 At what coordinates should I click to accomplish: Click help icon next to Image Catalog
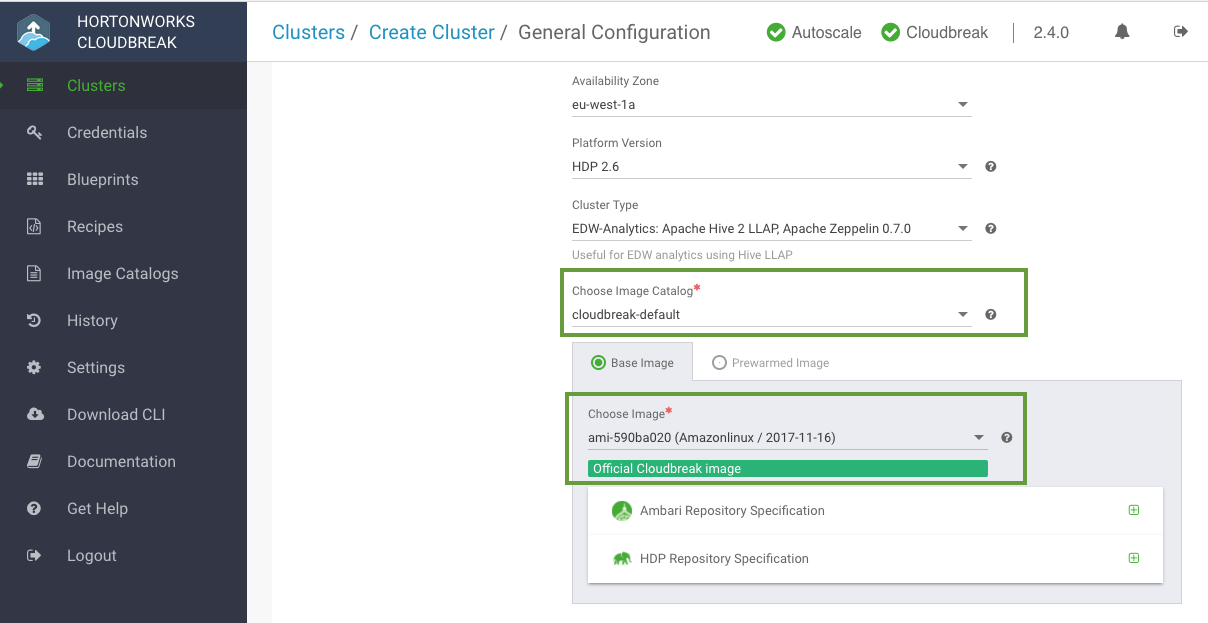point(990,315)
